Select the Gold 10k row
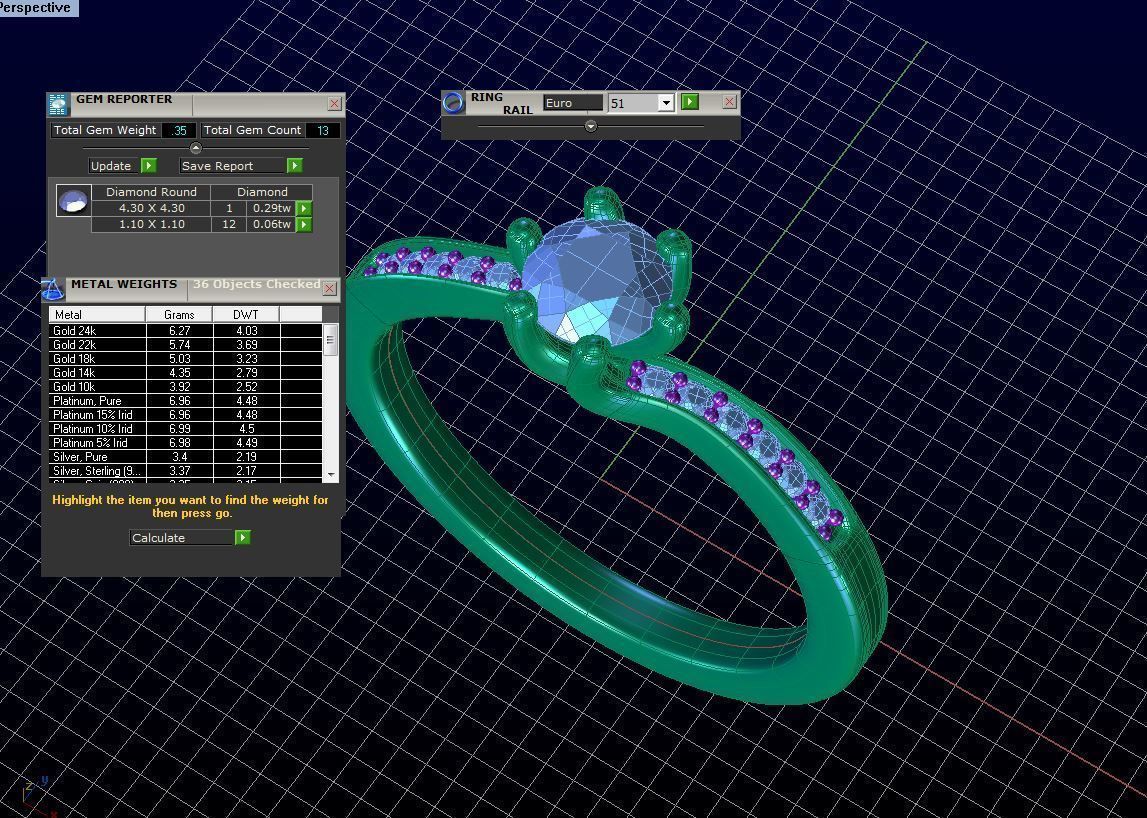1147x818 pixels. pyautogui.click(x=186, y=386)
